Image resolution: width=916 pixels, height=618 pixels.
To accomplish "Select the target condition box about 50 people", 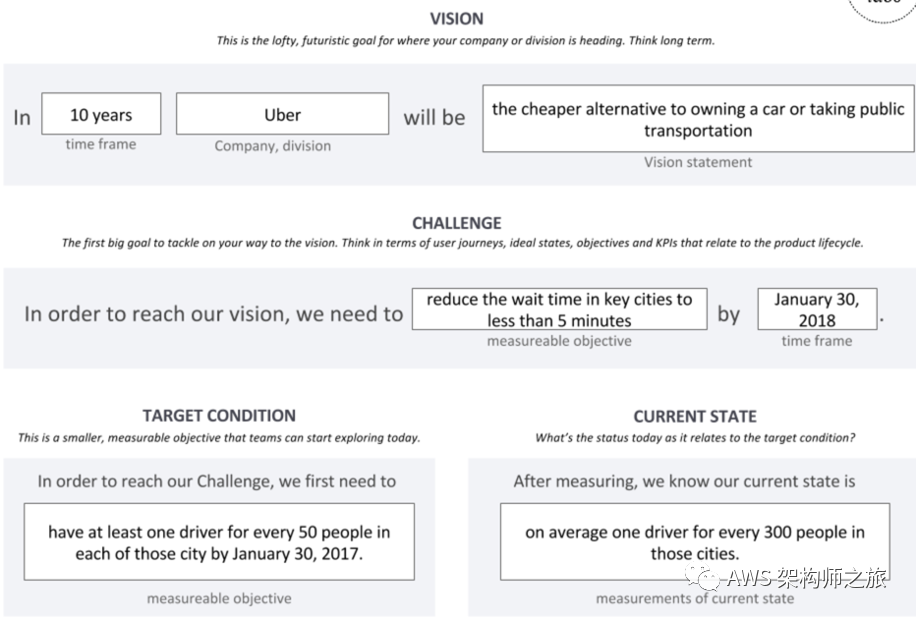I will click(219, 542).
